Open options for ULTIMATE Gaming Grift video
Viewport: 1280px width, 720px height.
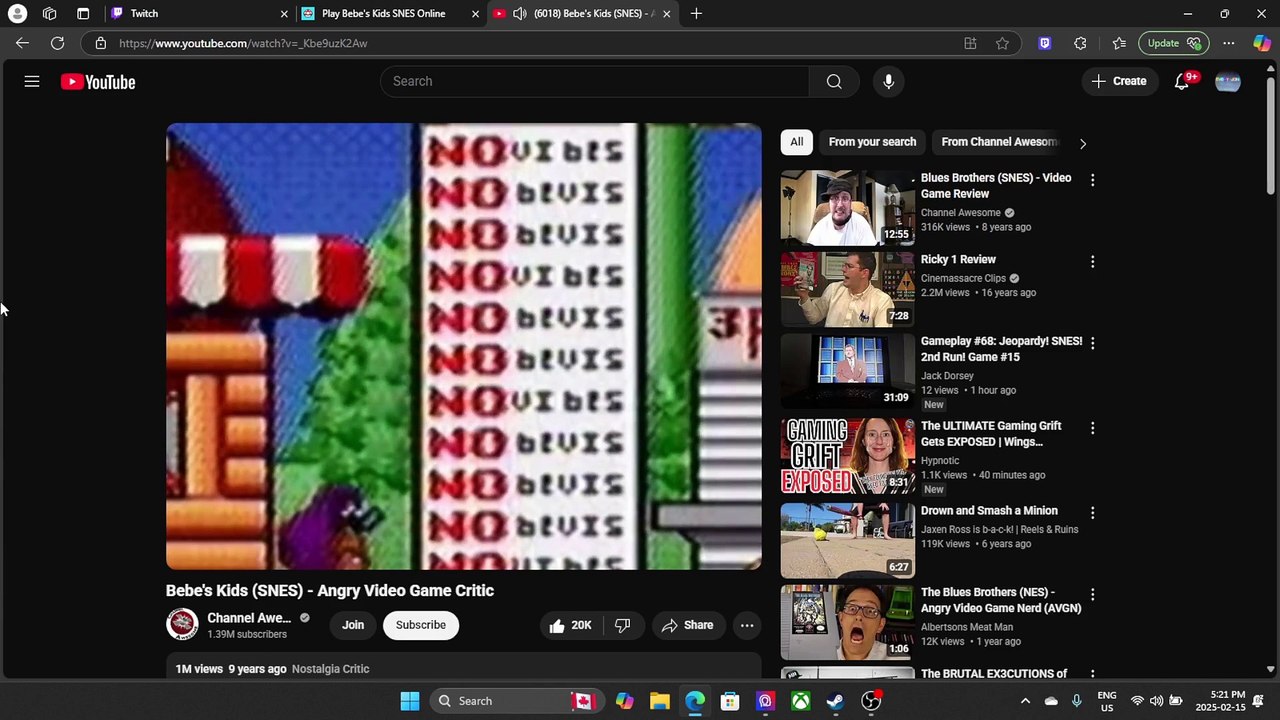1092,428
